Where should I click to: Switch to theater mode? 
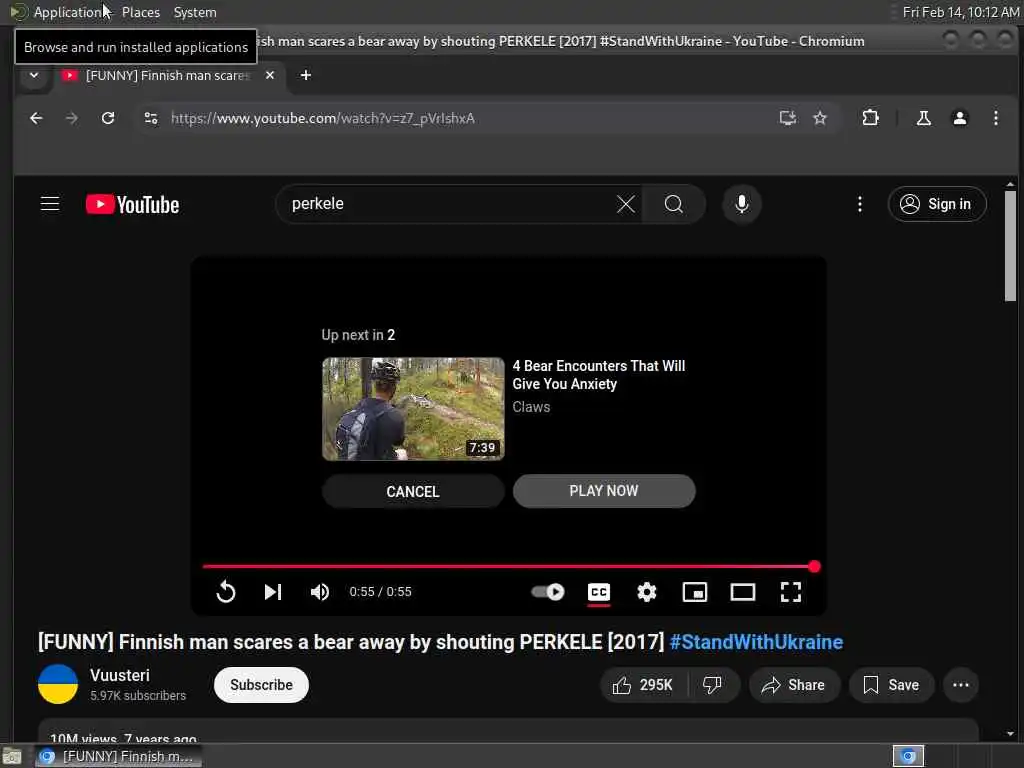point(743,592)
